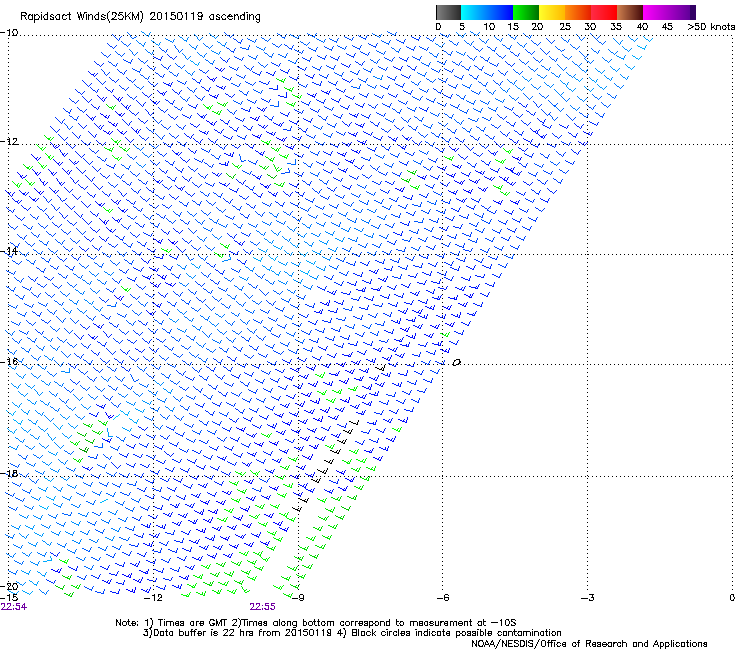Image resolution: width=740 pixels, height=650 pixels.
Task: Click the magenta 40-45 knots legend color
Action: (656, 12)
